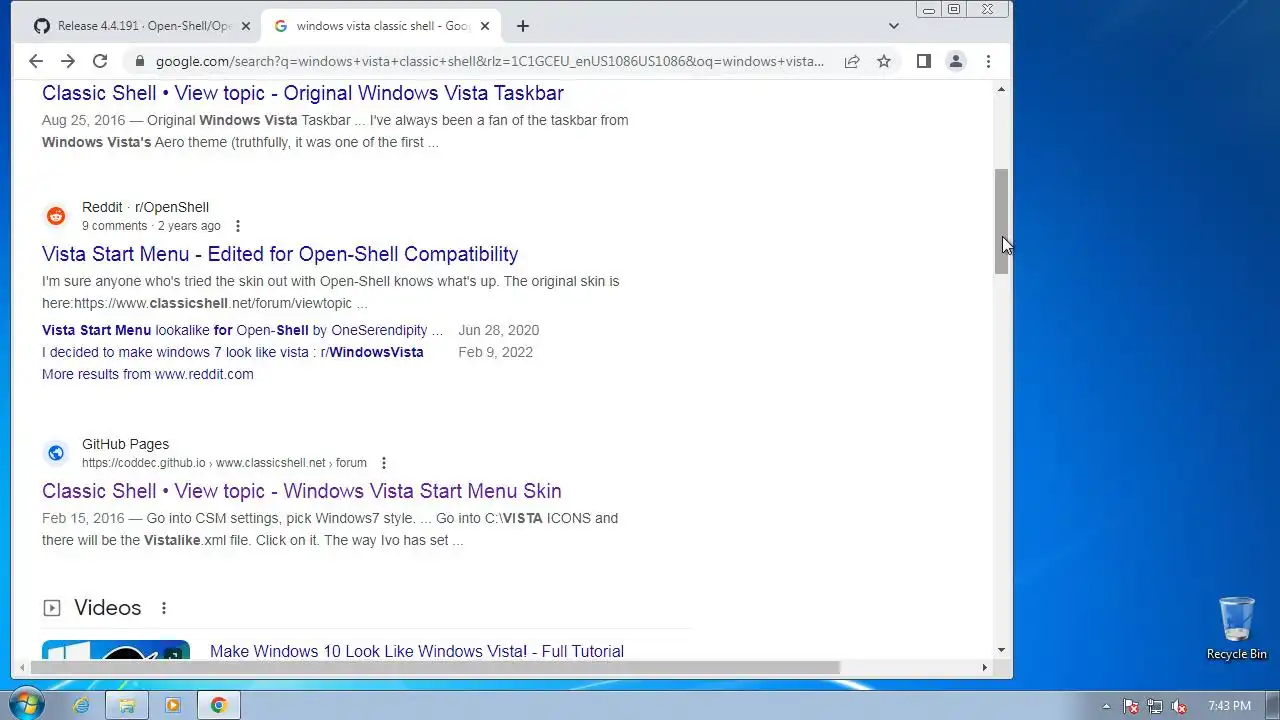Click 'Feb 9, 2022' date text
Viewport: 1280px width, 720px height.
tap(495, 352)
